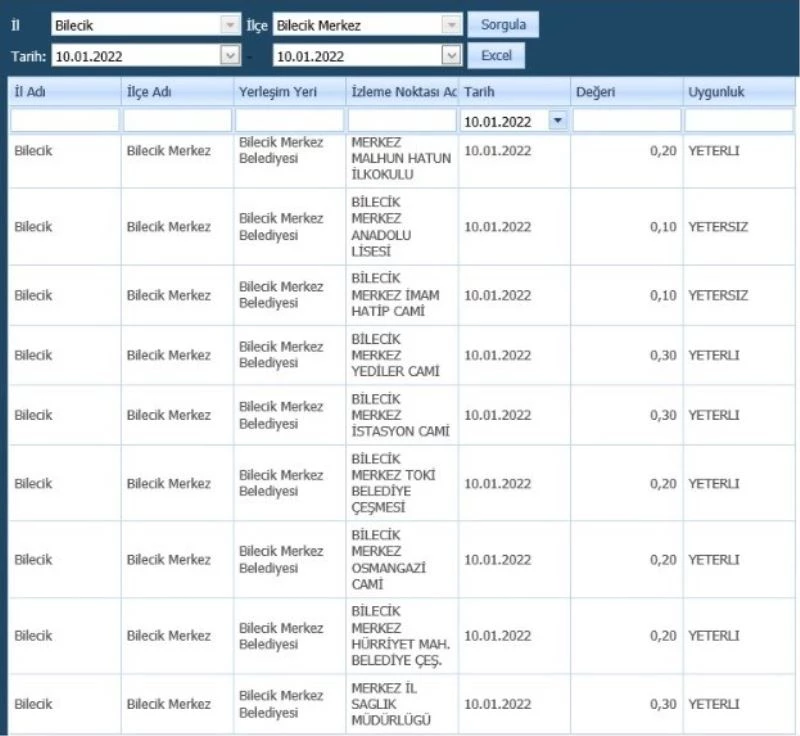Click the Uygunluk filter input field
800x736 pixels.
(x=738, y=121)
